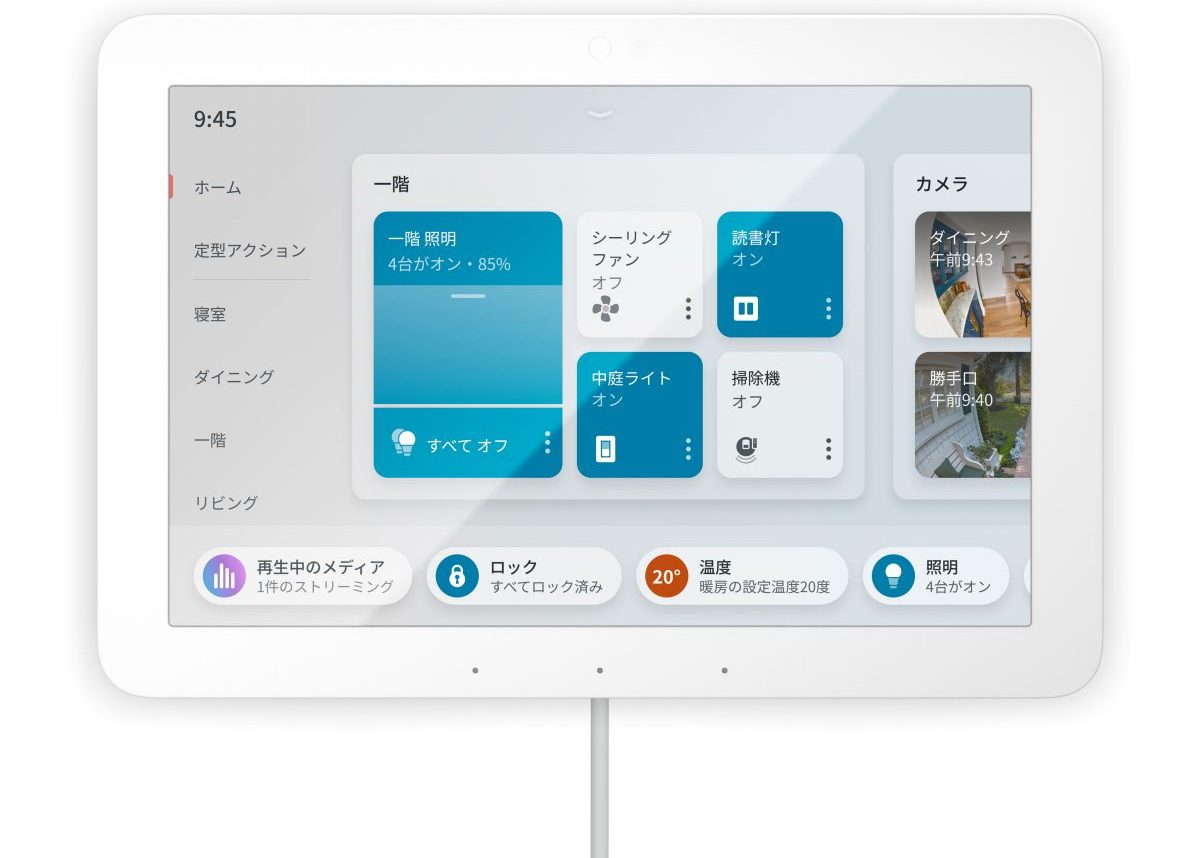Open more options for 中庭ライト
The height and width of the screenshot is (858, 1200).
pos(688,449)
